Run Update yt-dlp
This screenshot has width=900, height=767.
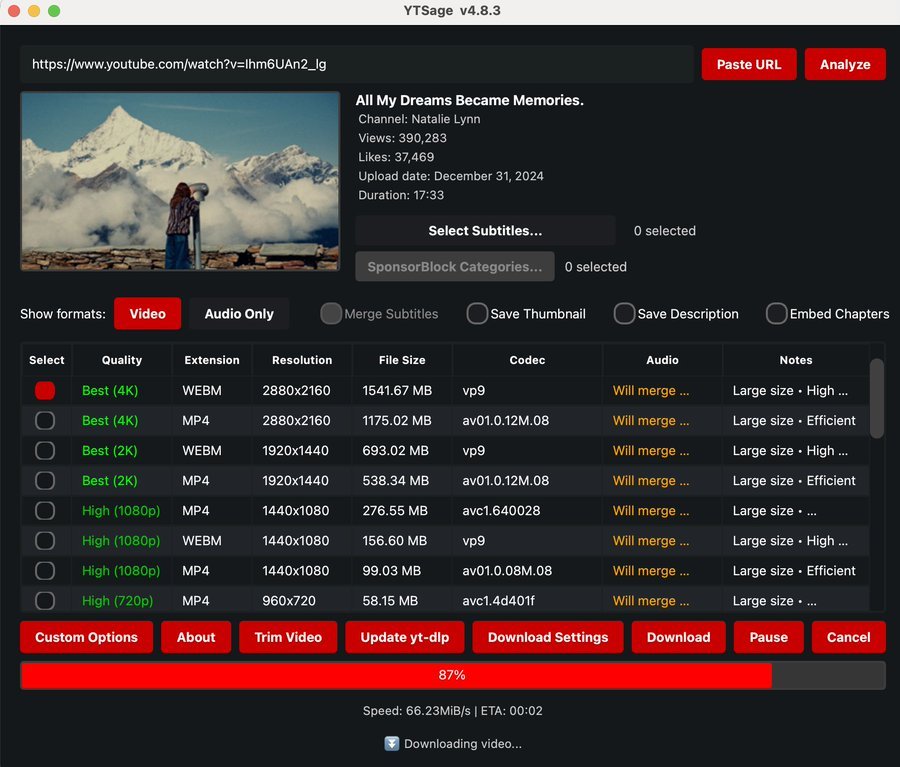click(x=404, y=637)
